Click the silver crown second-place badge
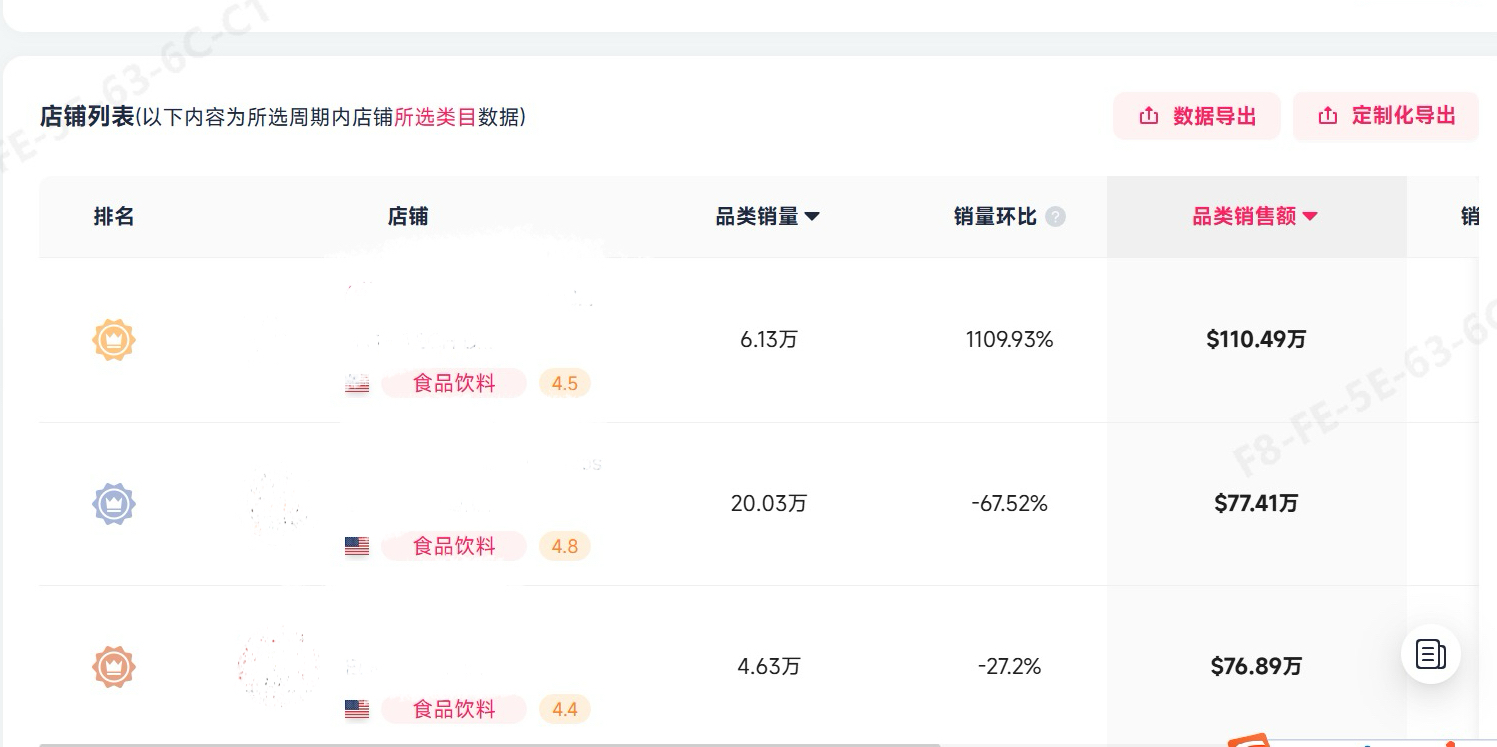The height and width of the screenshot is (747, 1497). [x=113, y=503]
